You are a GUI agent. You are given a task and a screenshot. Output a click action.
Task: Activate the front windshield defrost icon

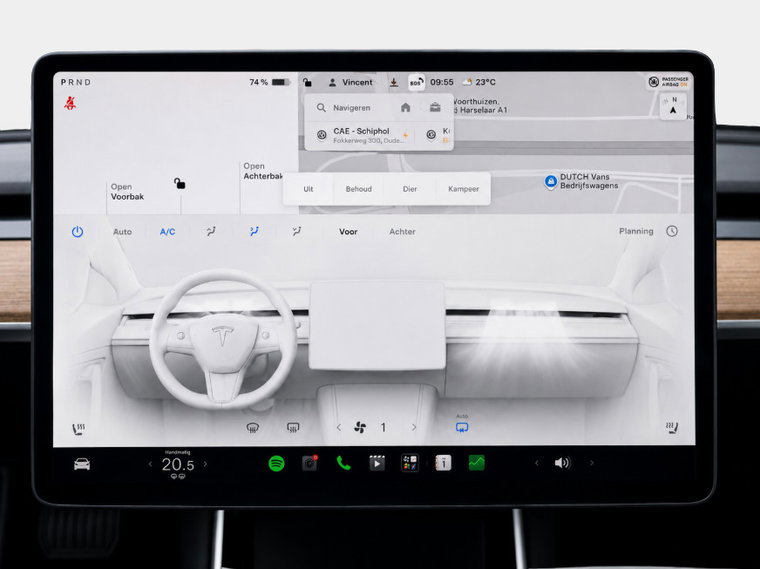pos(253,427)
